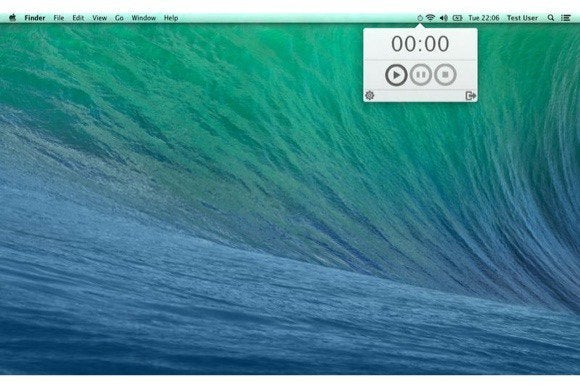The height and width of the screenshot is (388, 580).
Task: Open the Finder menu
Action: coord(35,18)
